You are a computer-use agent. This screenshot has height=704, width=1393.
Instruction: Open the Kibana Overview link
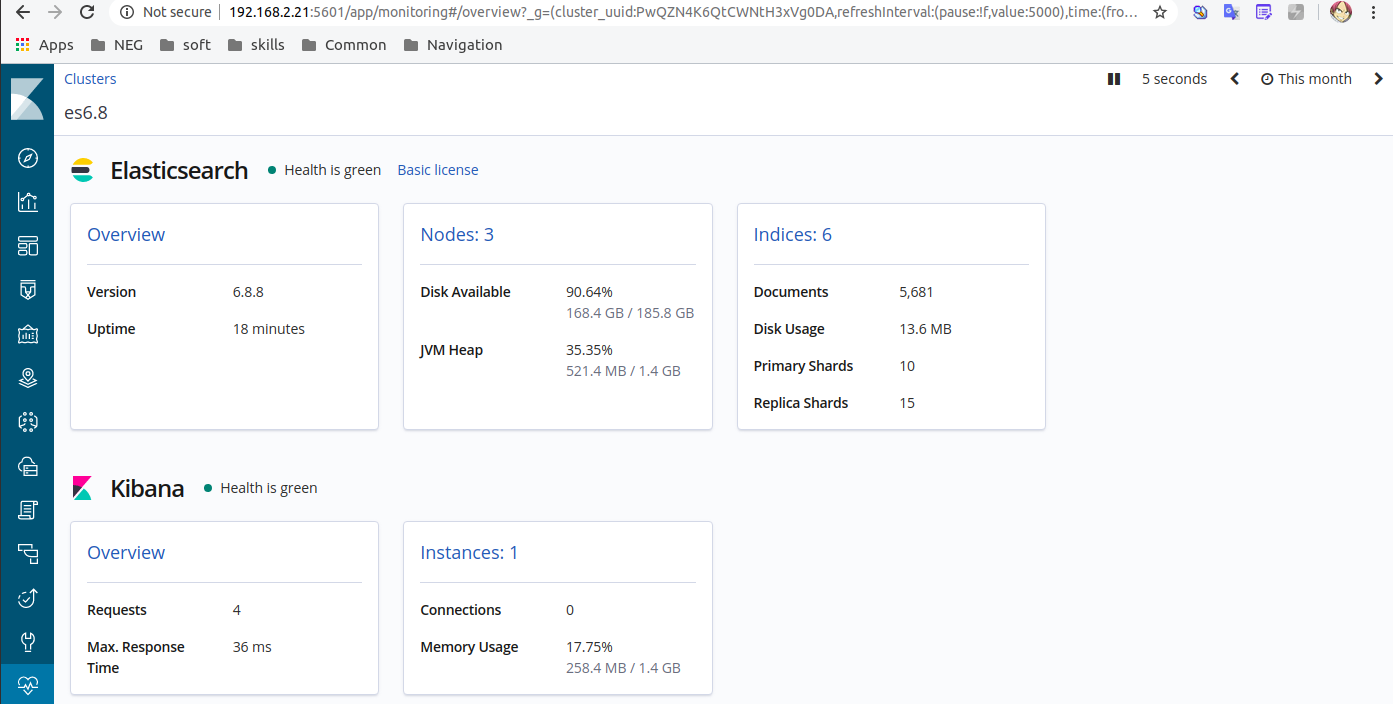pos(126,553)
